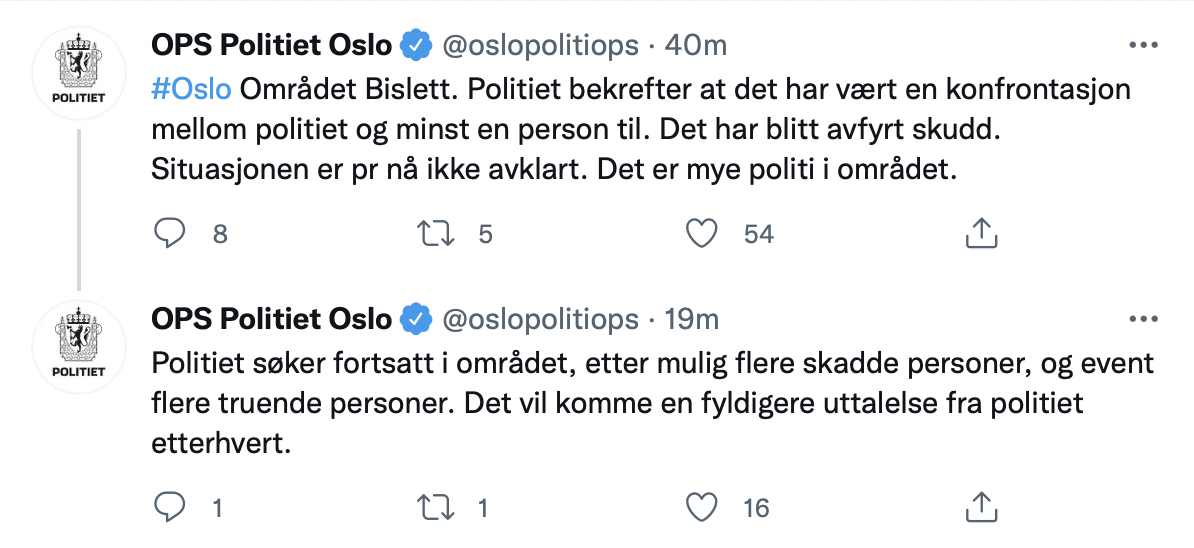Open the 40m timestamp of first tweet
The width and height of the screenshot is (1194, 548).
(695, 46)
